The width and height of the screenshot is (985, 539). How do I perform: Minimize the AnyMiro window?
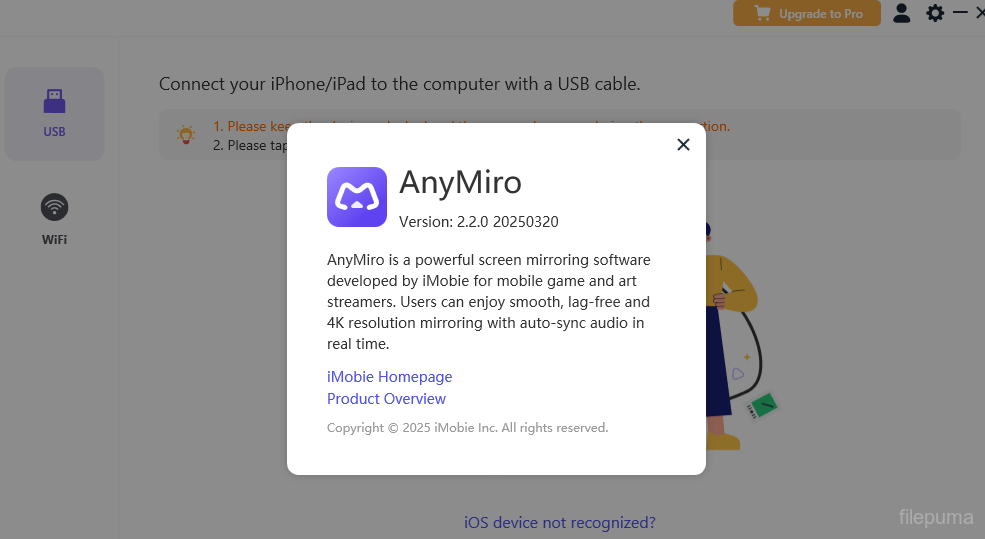pos(960,12)
